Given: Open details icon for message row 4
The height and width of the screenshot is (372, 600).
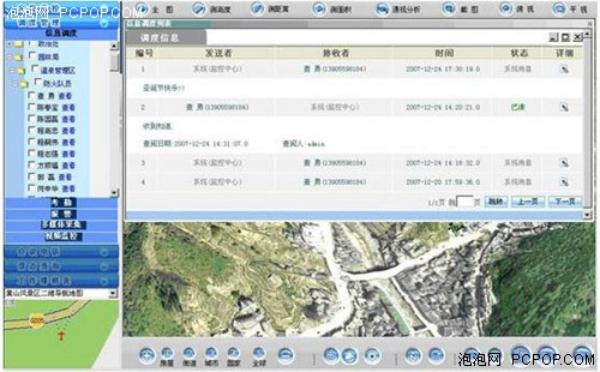Looking at the screenshot, I should [564, 182].
